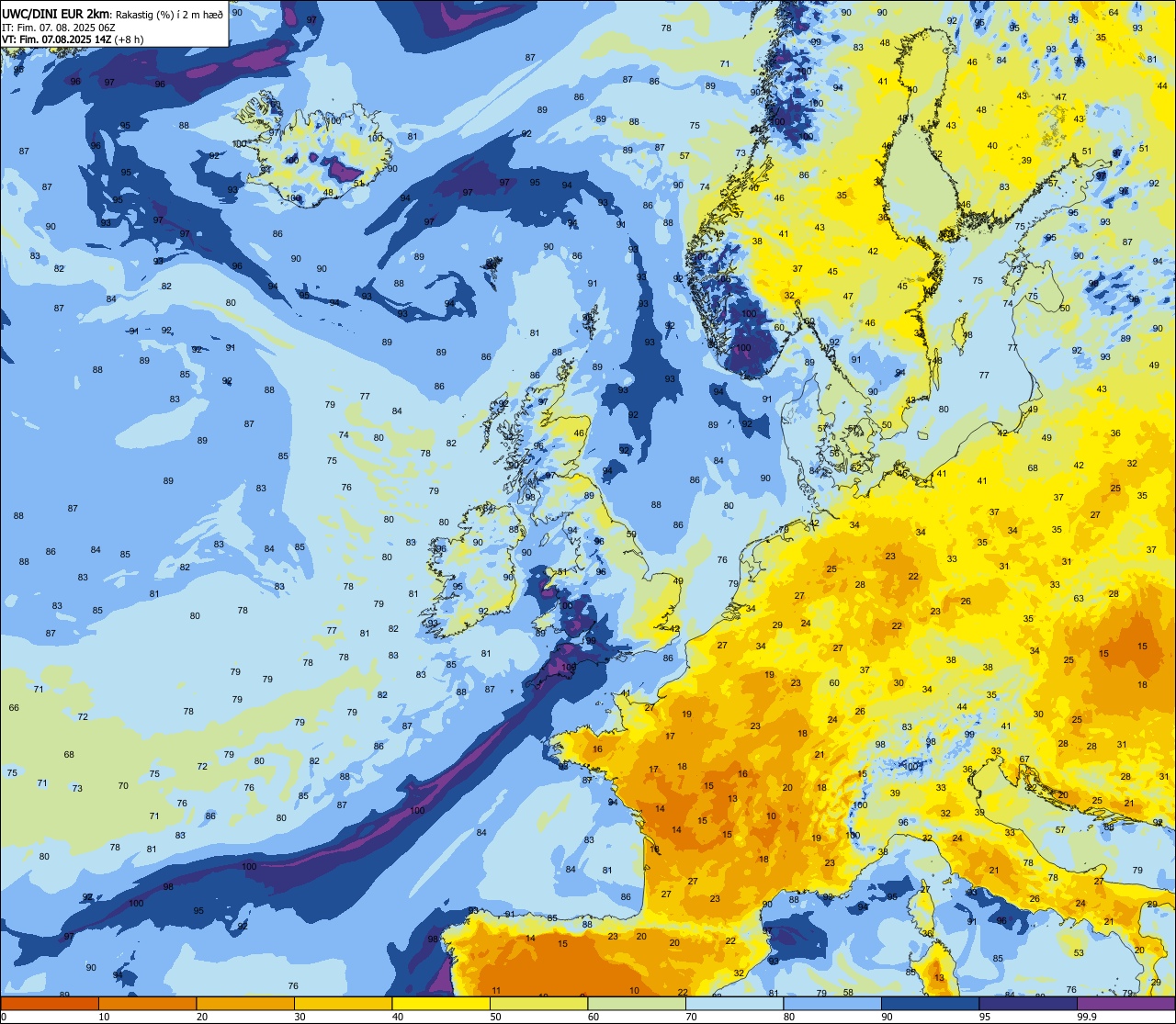Click the darkest orange legend swatch below 10

[50, 1003]
